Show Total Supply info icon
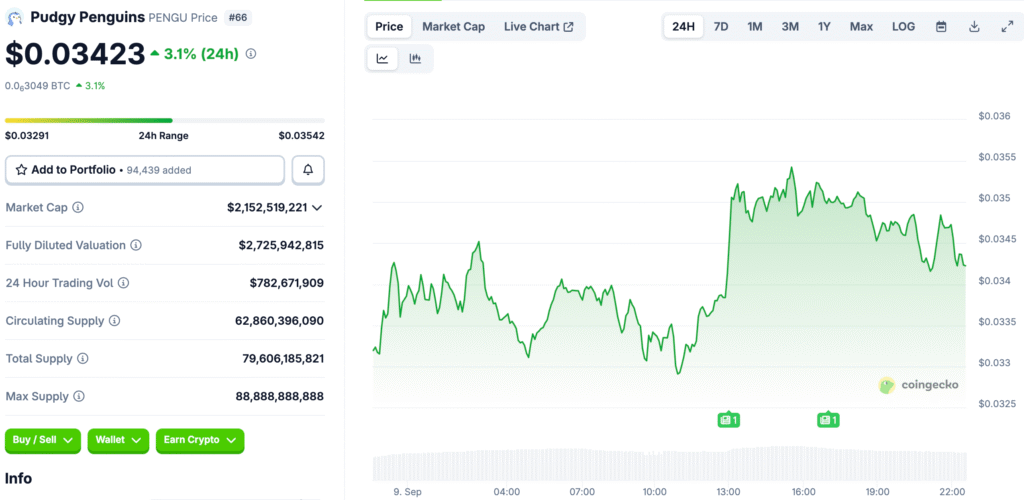Viewport: 1024px width, 500px height. (83, 359)
